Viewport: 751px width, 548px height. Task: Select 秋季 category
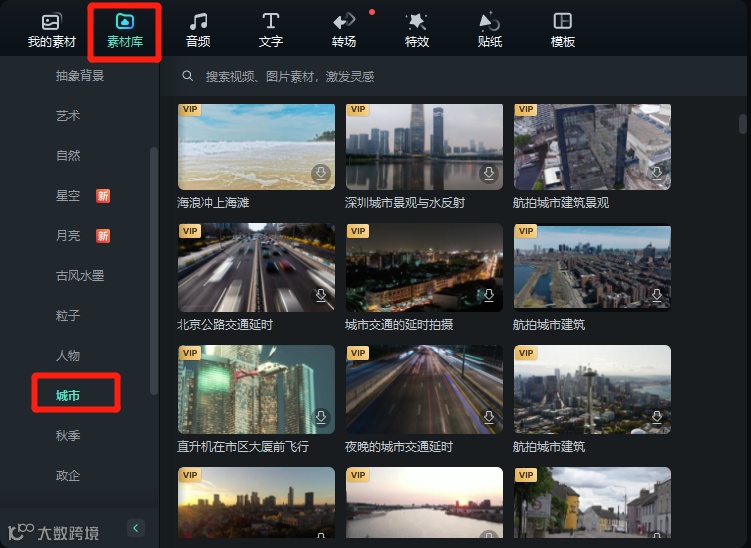(x=68, y=435)
